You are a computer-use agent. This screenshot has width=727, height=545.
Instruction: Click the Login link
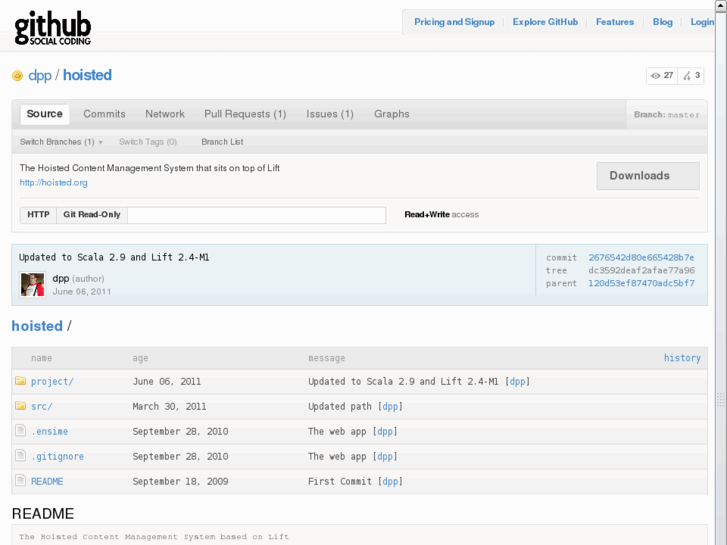pos(702,22)
